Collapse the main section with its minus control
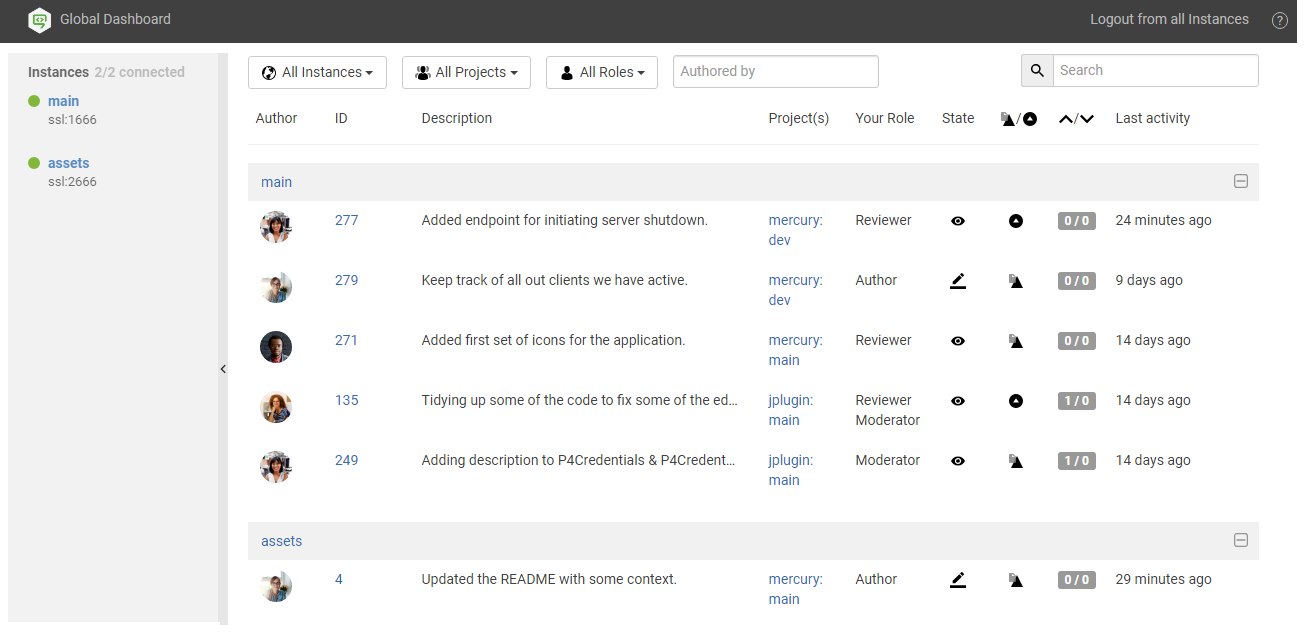Viewport: 1309px width, 635px height. 1241,182
